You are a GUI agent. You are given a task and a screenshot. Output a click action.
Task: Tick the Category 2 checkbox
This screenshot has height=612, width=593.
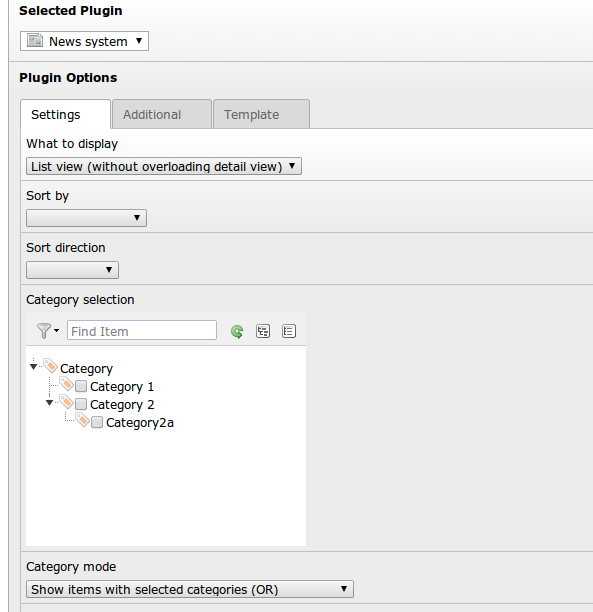[81, 404]
